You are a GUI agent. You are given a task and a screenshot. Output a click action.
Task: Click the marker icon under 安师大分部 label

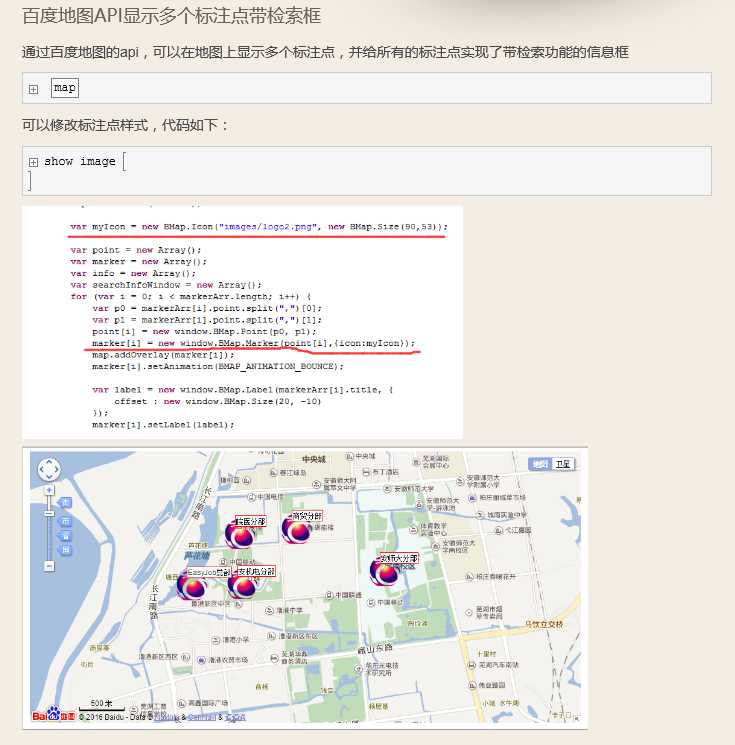(385, 572)
